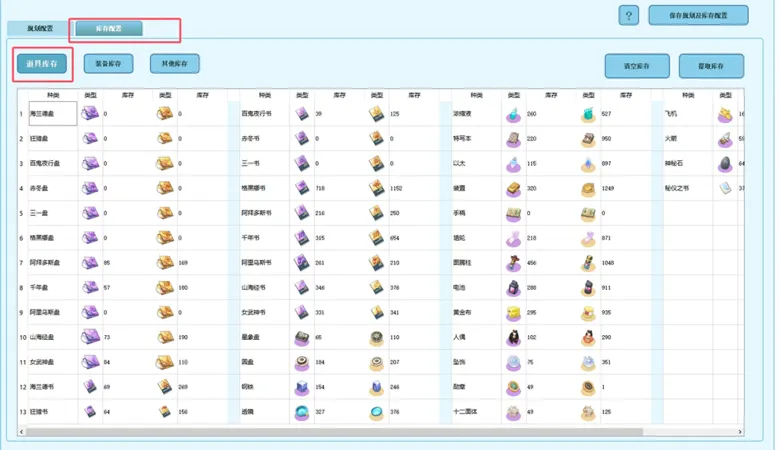Image resolution: width=780 pixels, height=450 pixels.
Task: Select the 道具库存 category
Action: pyautogui.click(x=42, y=64)
